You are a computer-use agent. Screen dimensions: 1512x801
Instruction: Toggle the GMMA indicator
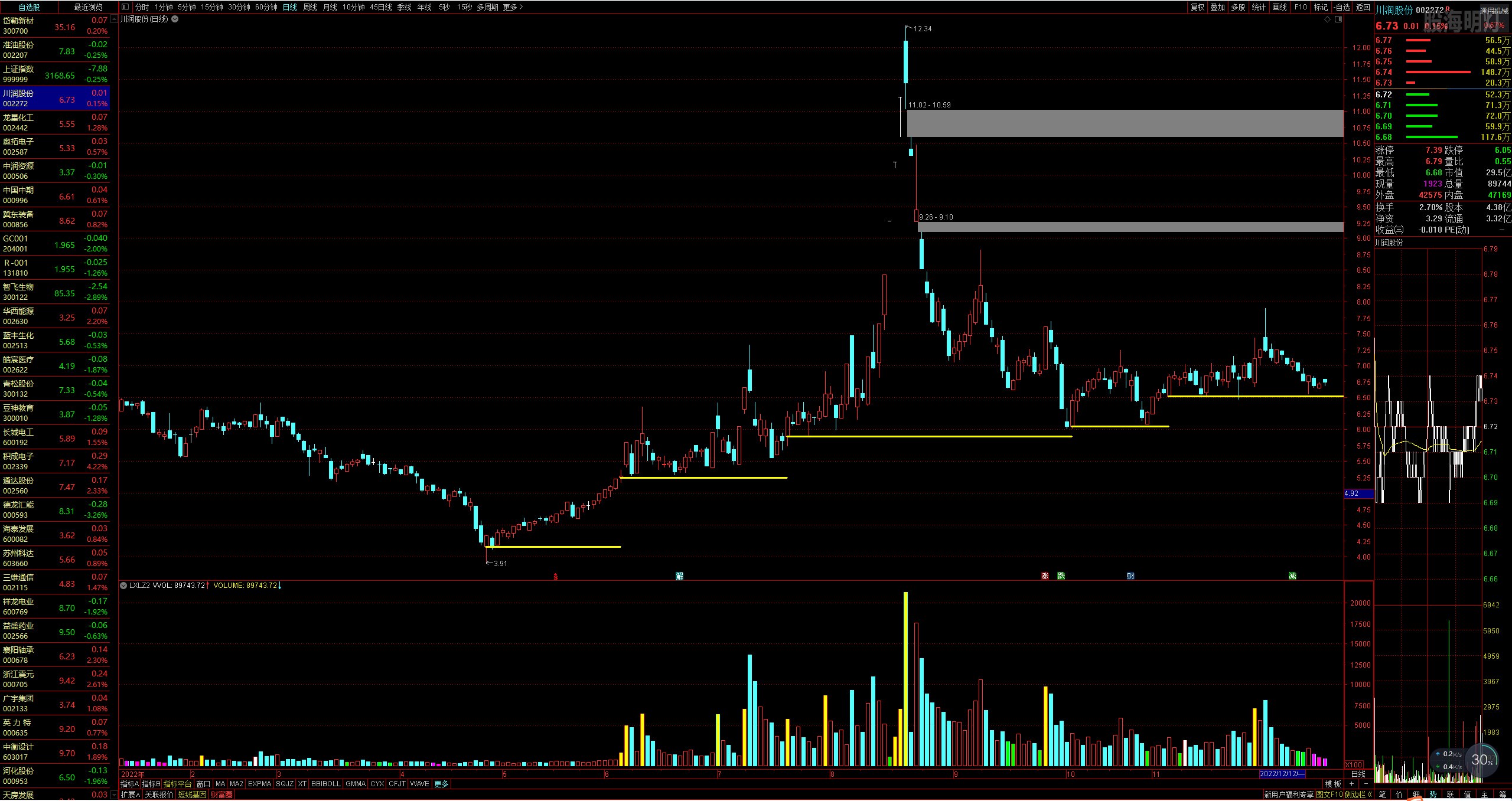[x=356, y=784]
